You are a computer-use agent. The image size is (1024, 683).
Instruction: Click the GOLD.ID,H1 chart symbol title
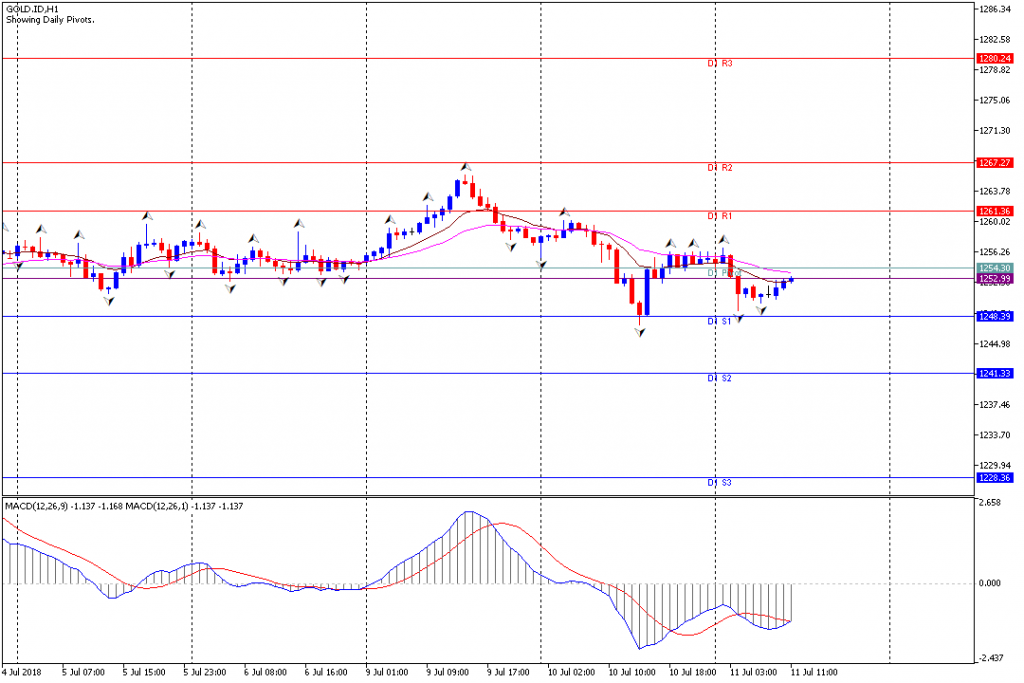32,10
